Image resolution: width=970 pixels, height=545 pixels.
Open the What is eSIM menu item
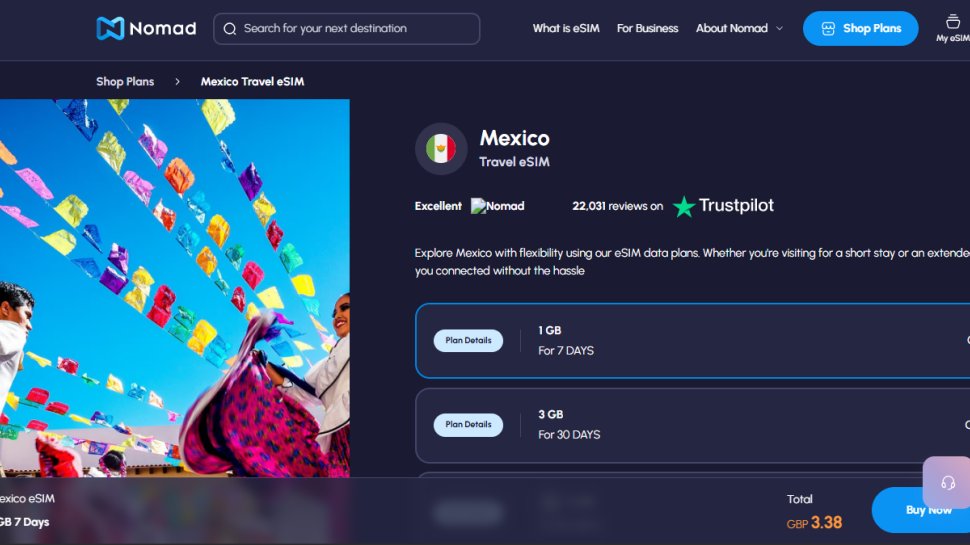coord(566,28)
